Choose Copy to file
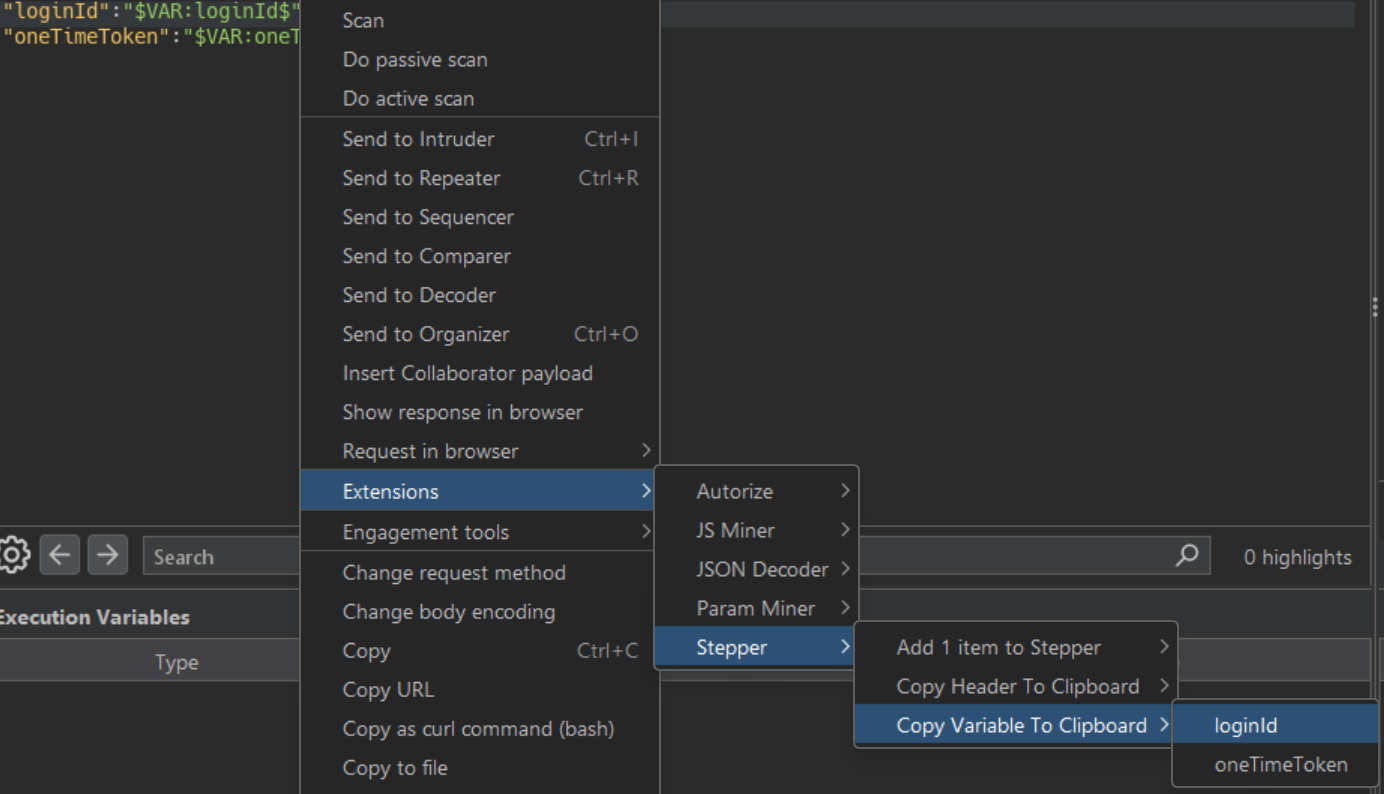1384x794 pixels. coord(480,767)
